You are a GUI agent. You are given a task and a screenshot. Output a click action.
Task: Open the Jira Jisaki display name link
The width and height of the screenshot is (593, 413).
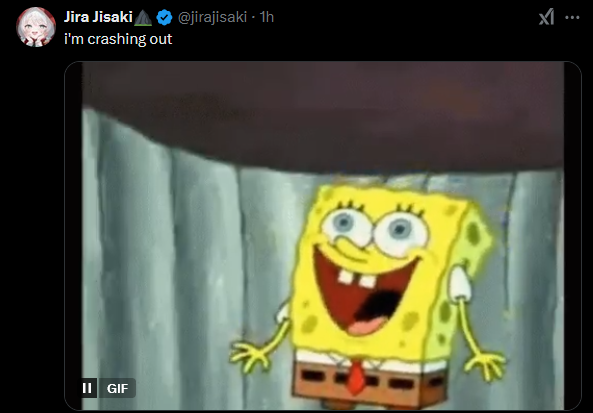(98, 17)
